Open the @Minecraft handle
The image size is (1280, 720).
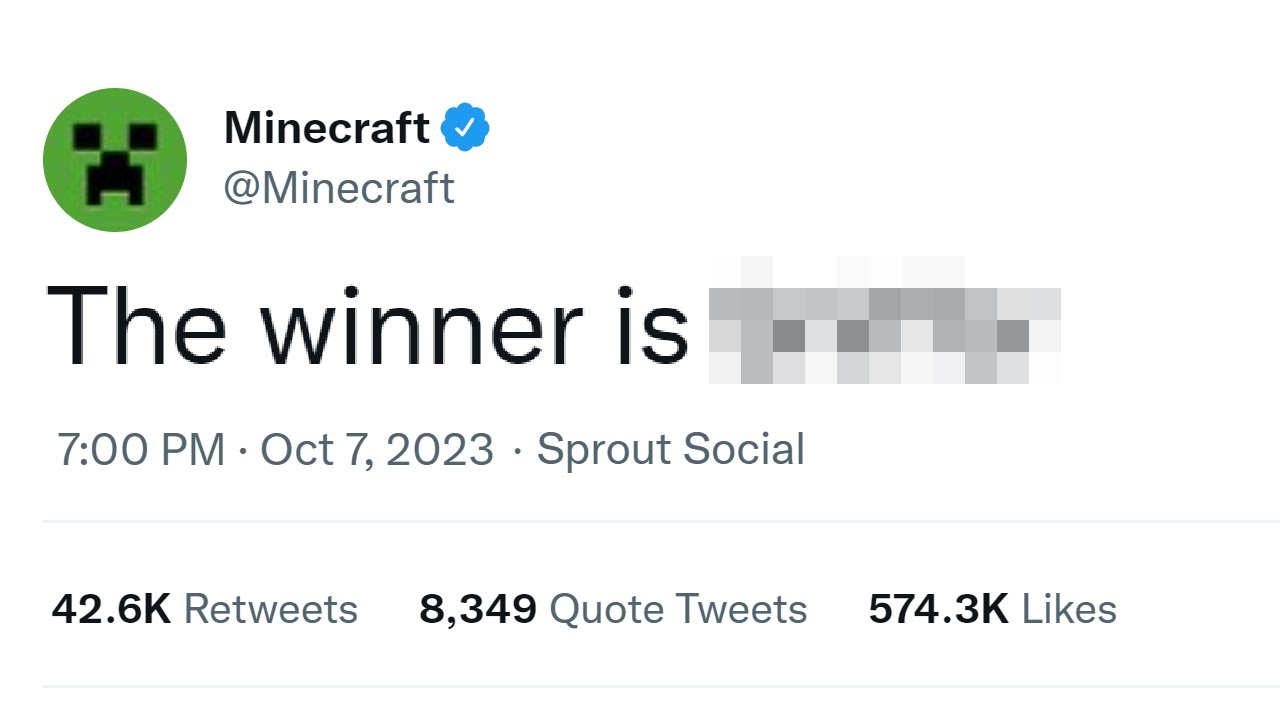pyautogui.click(x=340, y=188)
